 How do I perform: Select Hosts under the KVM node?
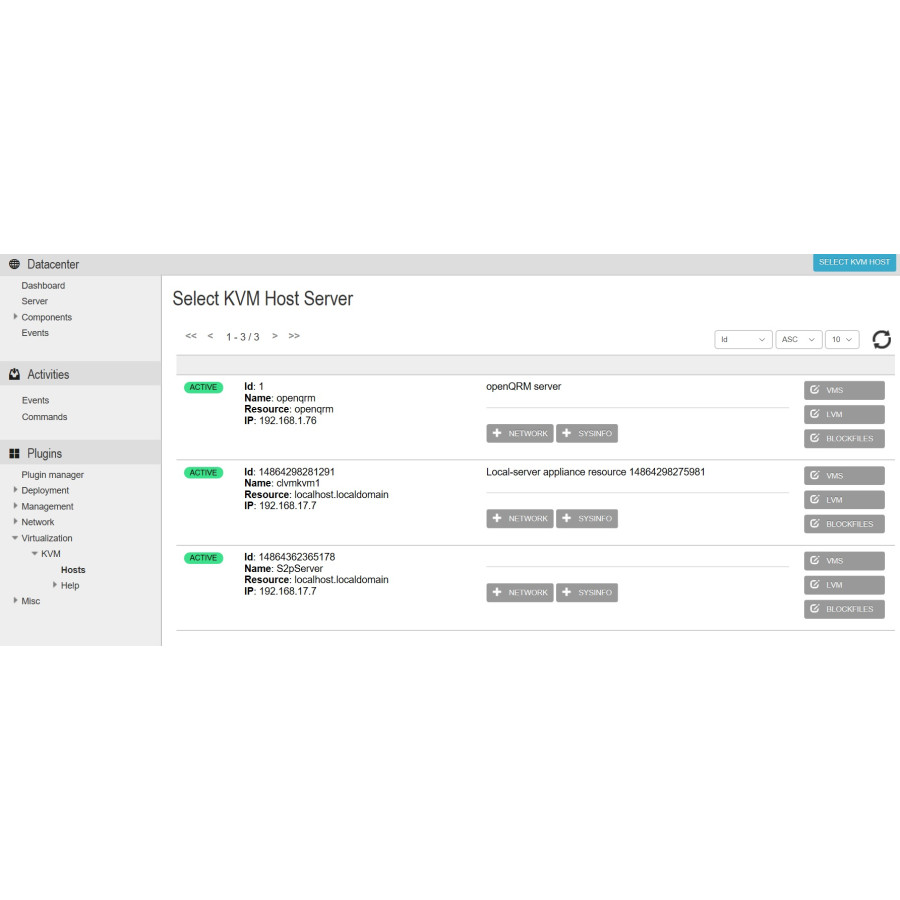[73, 570]
